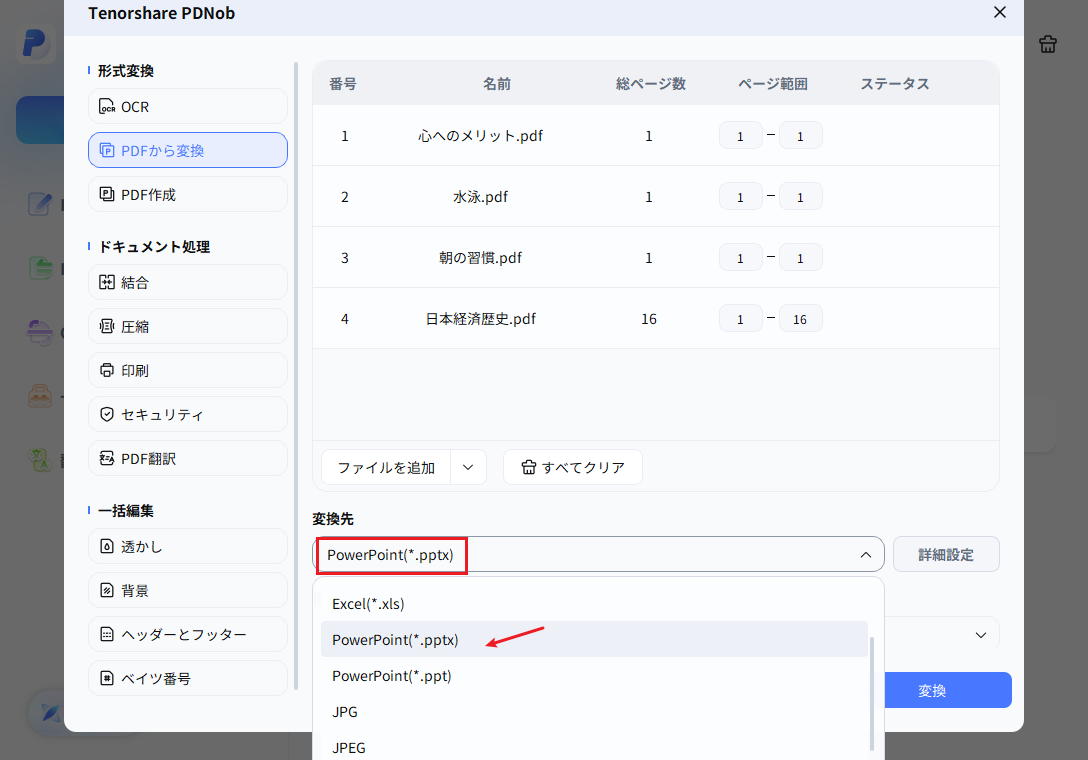Edit end page 16 for 日本経済歴史.pdf

[800, 319]
